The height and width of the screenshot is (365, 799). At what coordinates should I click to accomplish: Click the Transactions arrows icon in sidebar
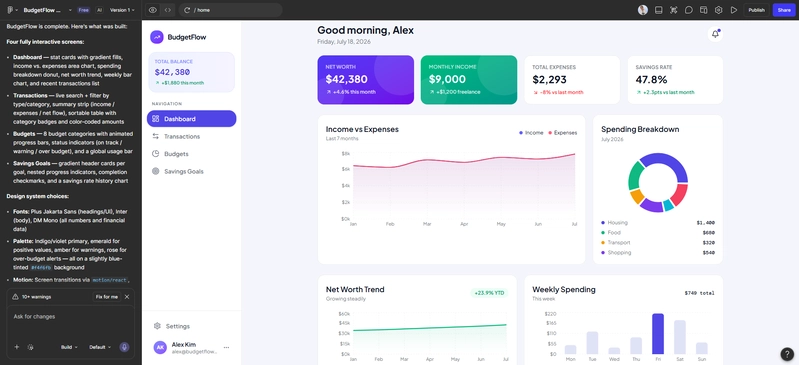click(x=155, y=136)
